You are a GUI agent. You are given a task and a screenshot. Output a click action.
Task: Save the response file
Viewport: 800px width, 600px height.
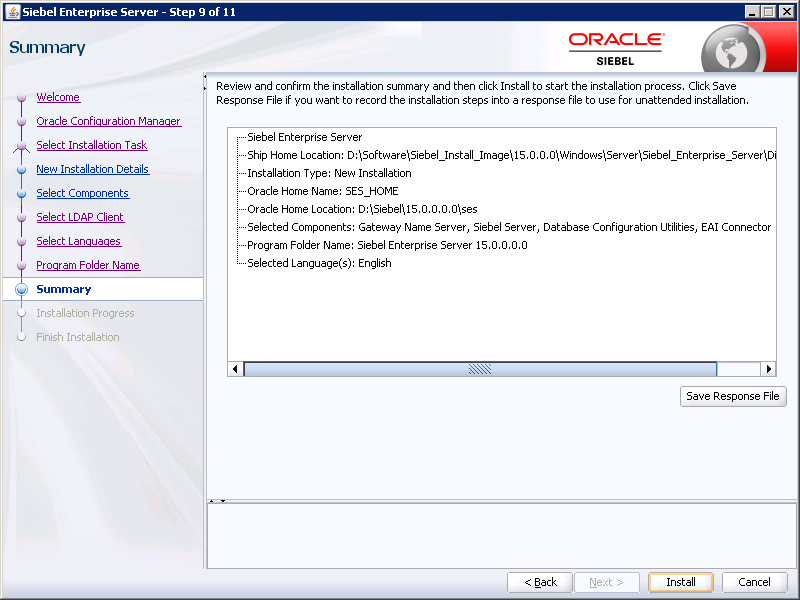733,396
